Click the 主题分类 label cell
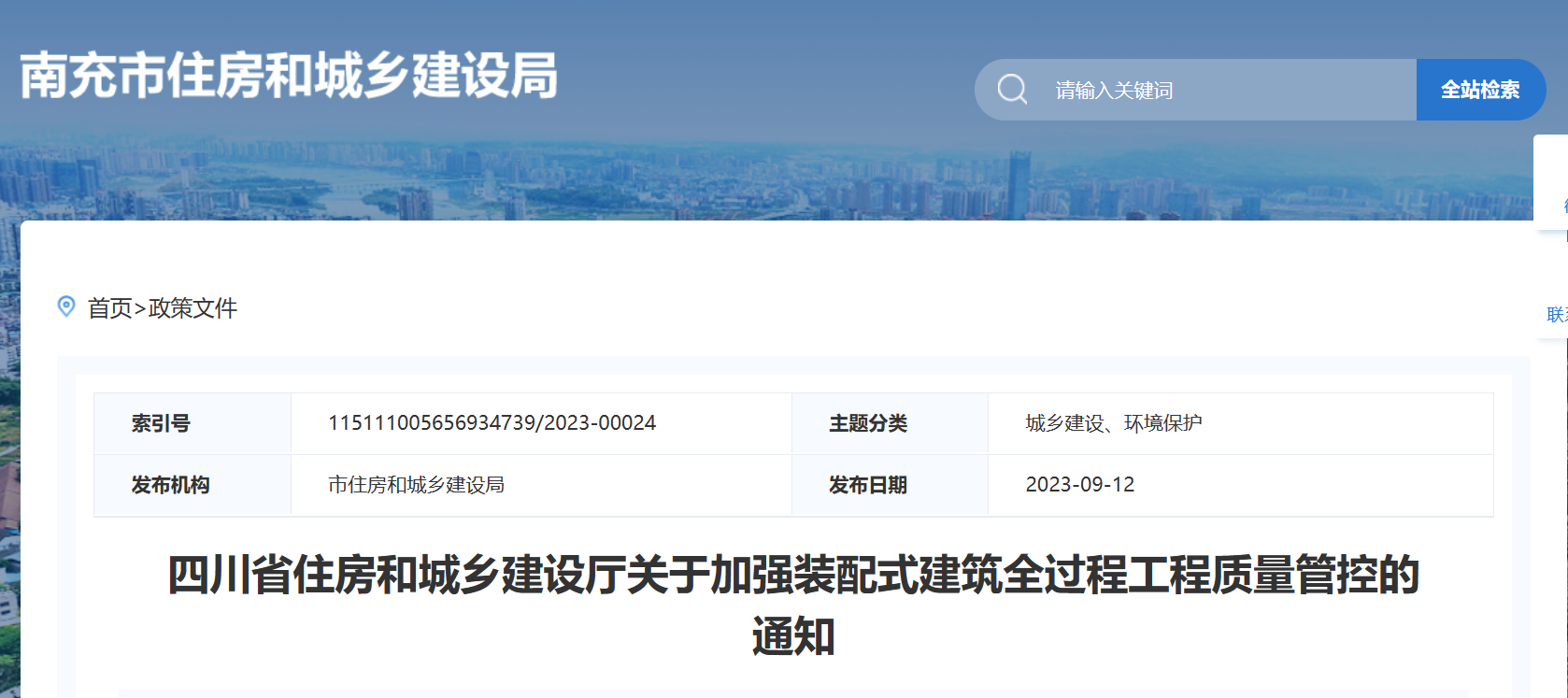Viewport: 1568px width, 698px height. coord(868,423)
